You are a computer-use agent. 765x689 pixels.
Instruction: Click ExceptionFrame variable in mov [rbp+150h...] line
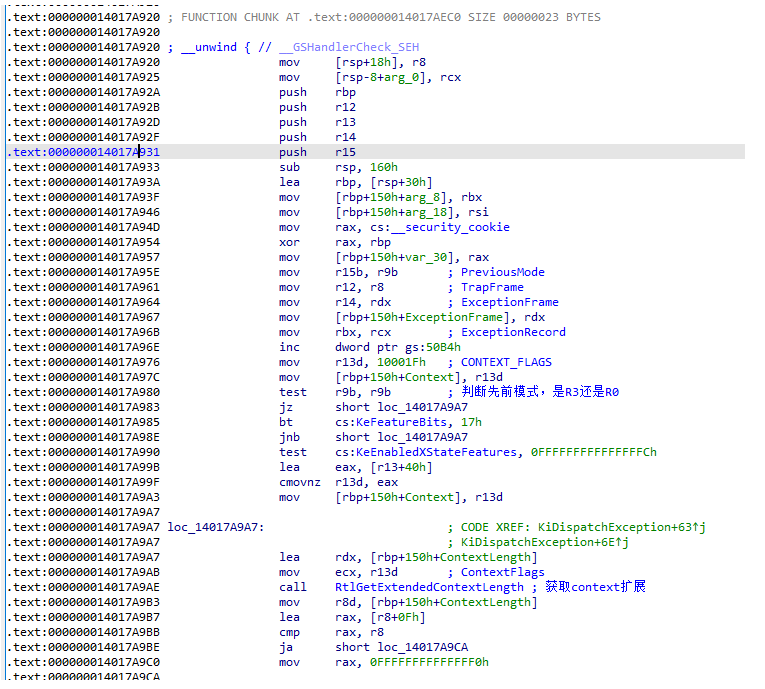454,317
